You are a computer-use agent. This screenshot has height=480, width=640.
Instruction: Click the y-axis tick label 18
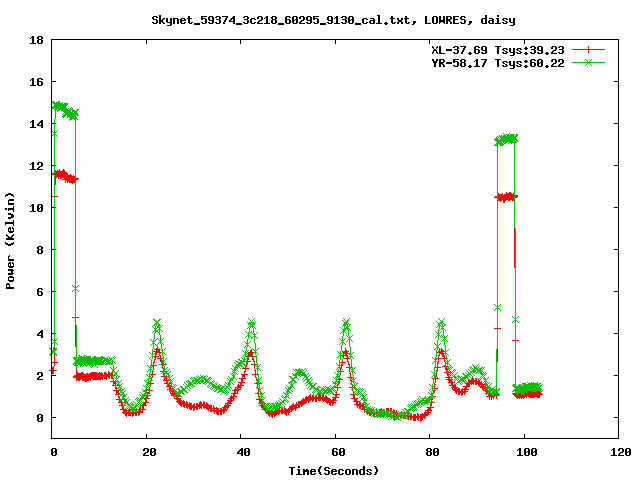pyautogui.click(x=37, y=40)
